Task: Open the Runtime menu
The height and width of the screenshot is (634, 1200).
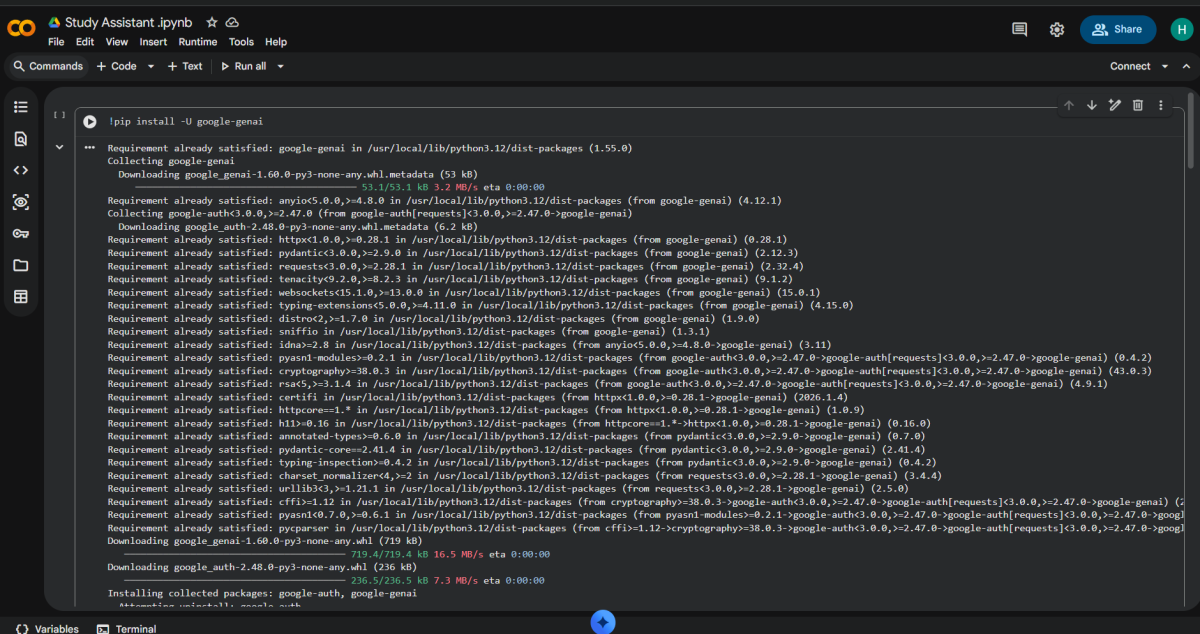Action: (x=198, y=42)
